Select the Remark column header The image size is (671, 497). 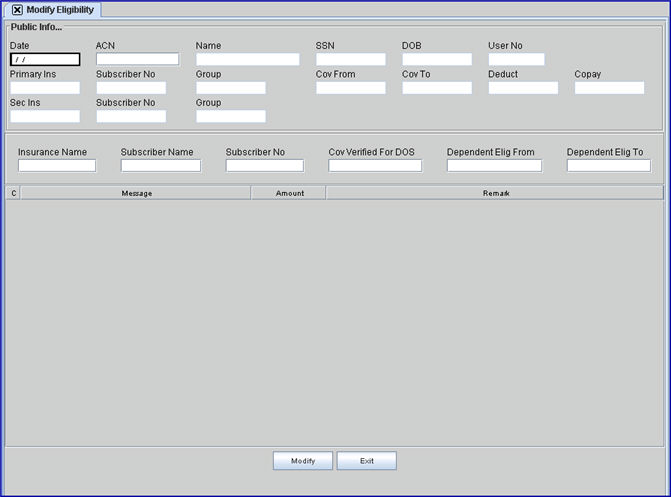495,193
